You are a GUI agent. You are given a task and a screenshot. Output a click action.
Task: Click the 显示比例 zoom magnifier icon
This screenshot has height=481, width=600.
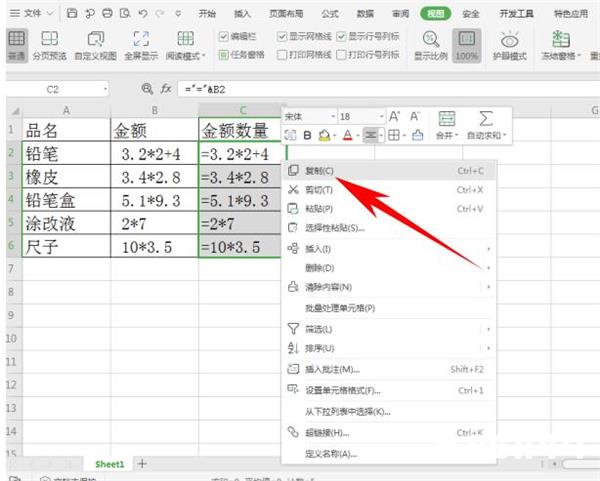tap(430, 39)
